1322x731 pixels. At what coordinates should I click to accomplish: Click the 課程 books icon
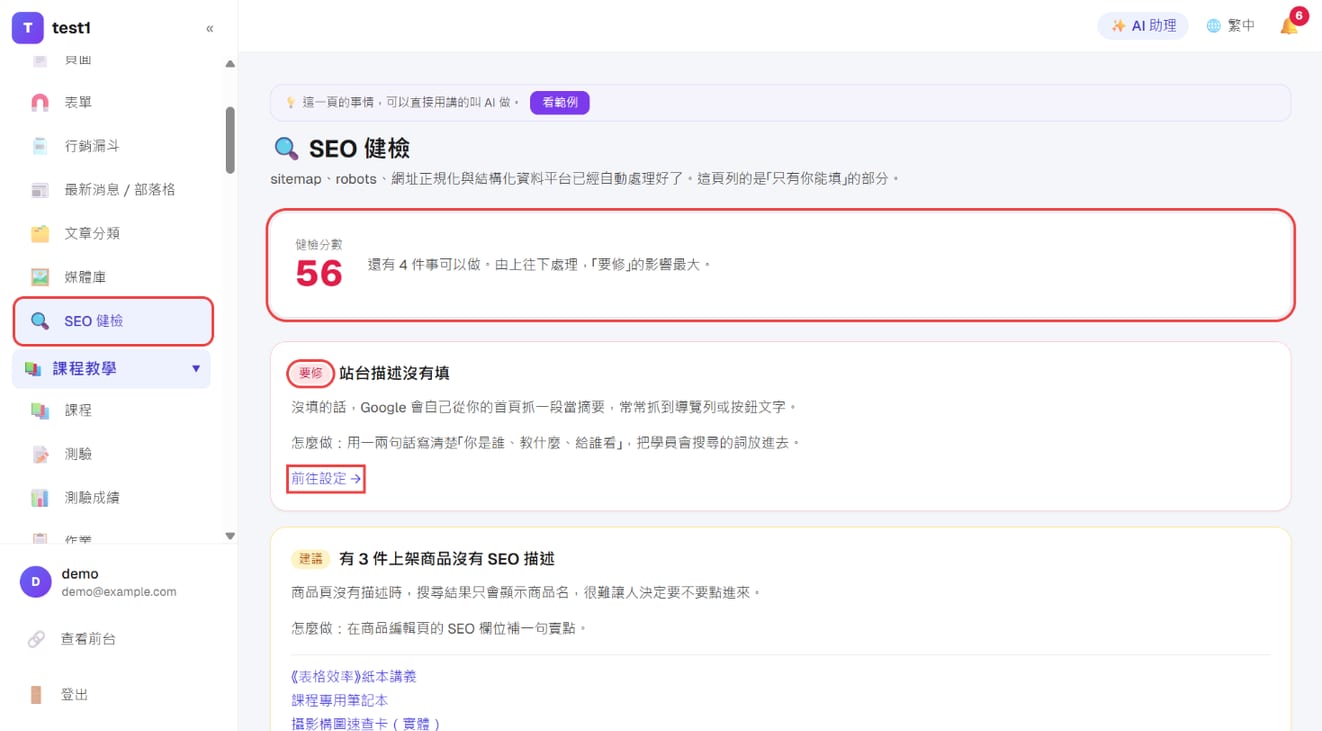pos(40,410)
